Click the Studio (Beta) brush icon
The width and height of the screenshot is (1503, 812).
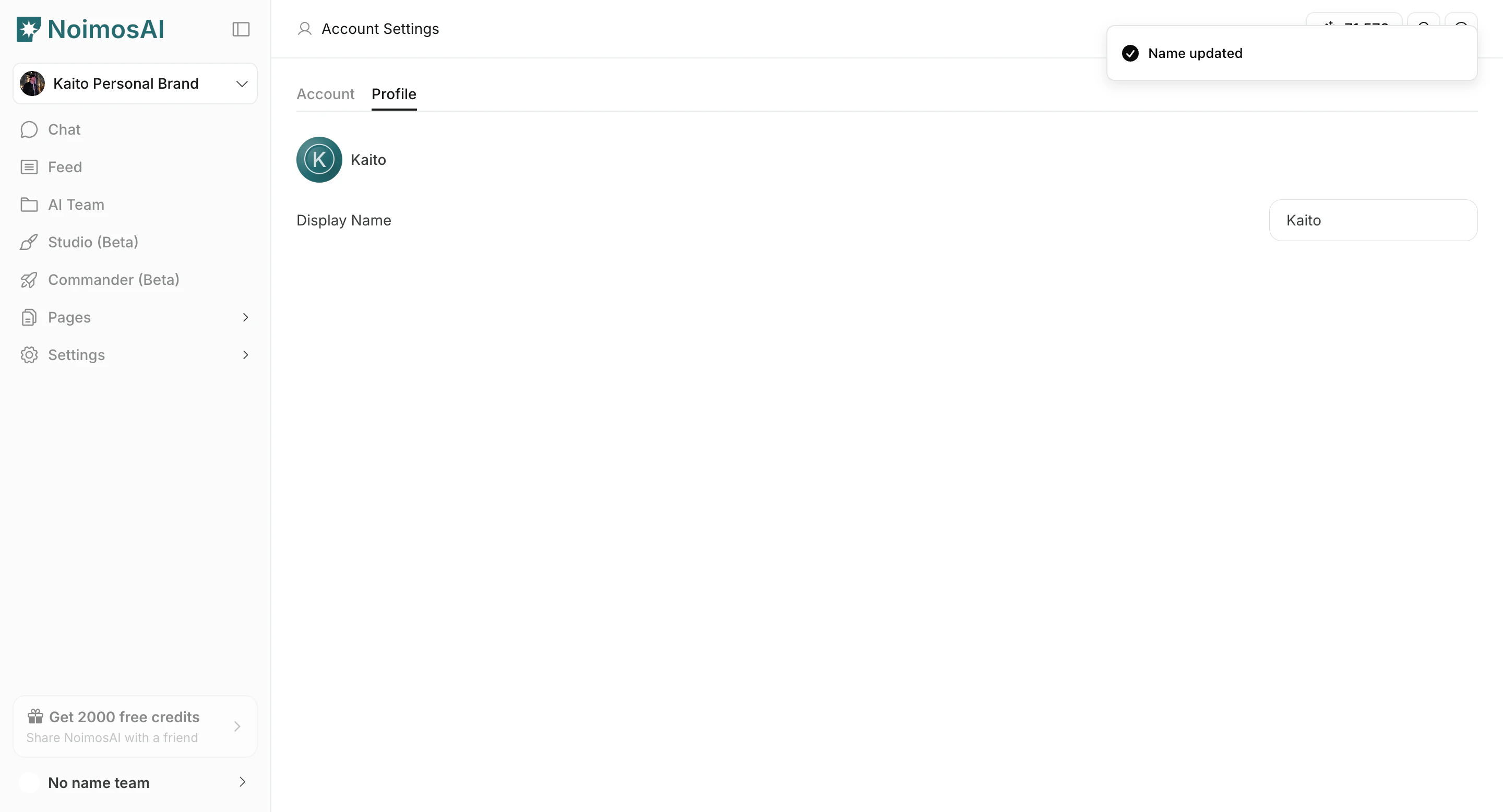pyautogui.click(x=29, y=242)
